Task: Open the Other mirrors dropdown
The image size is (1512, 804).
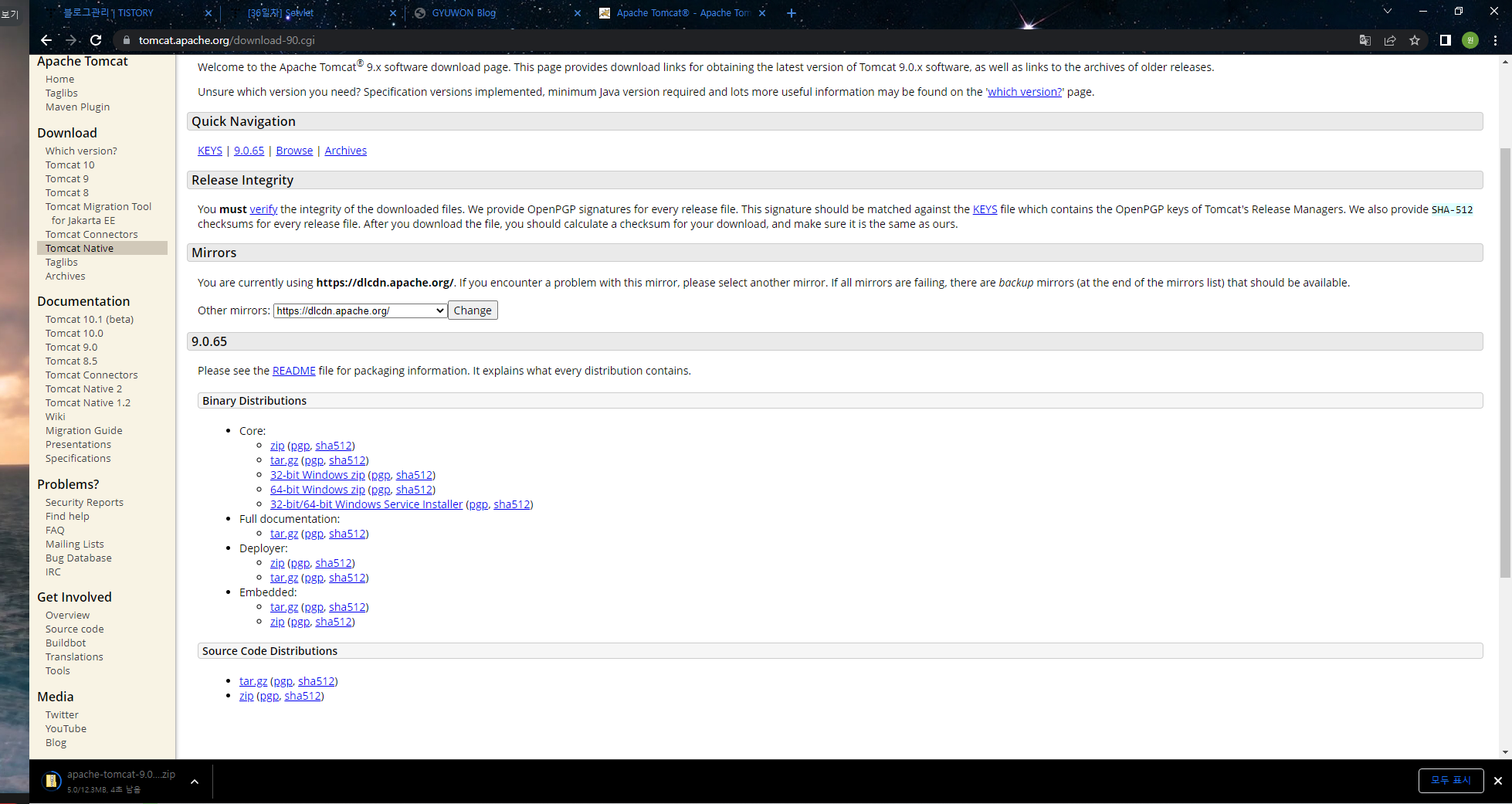Action: (360, 310)
